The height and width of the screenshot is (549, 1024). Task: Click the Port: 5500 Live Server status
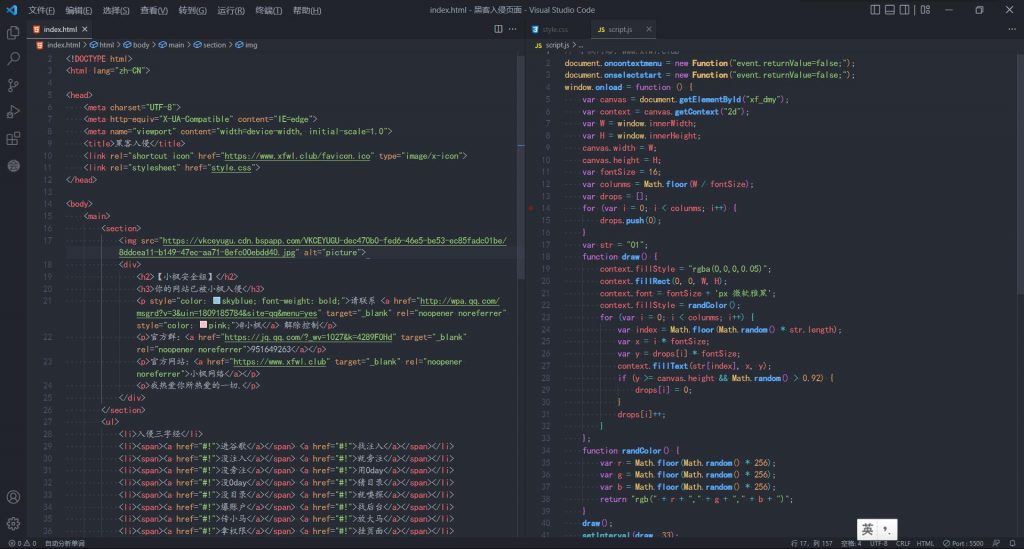(x=963, y=543)
